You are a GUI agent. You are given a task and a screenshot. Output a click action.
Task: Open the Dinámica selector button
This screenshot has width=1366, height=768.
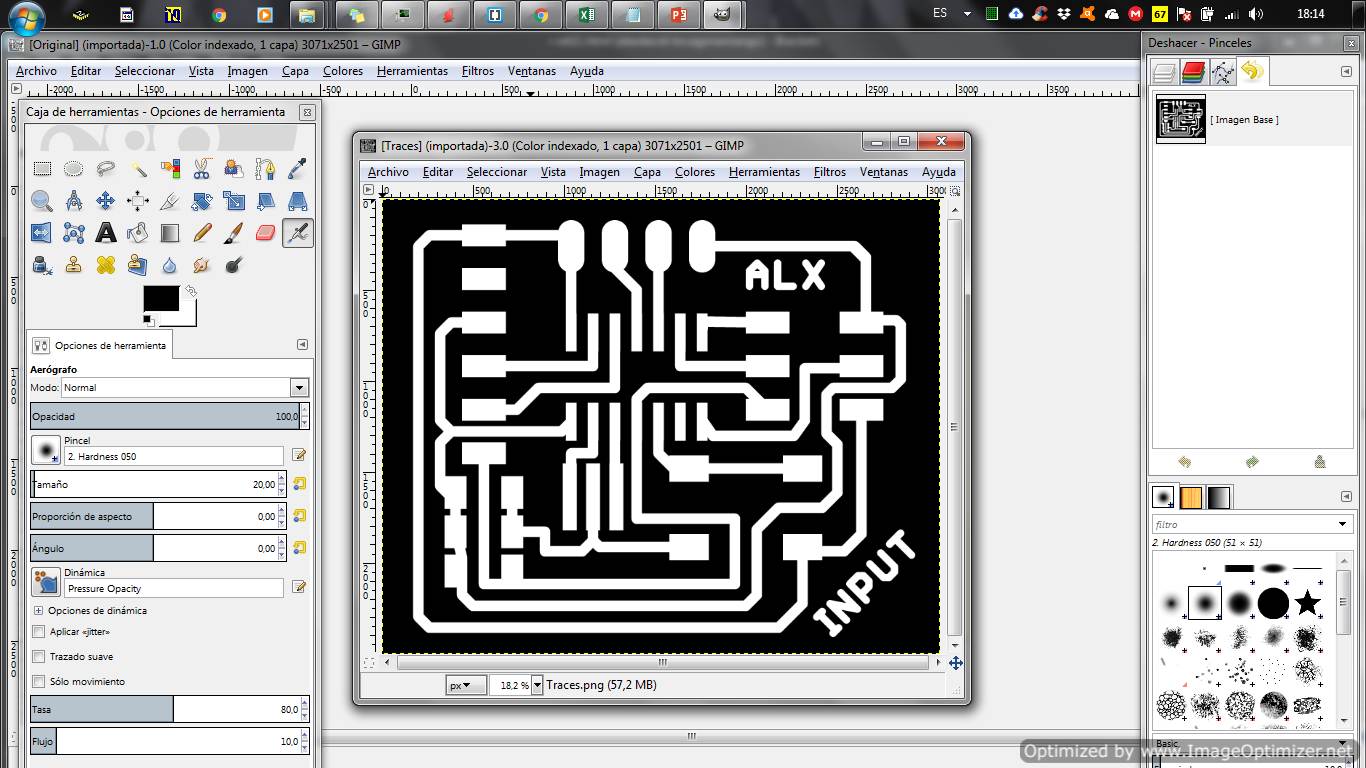(45, 582)
